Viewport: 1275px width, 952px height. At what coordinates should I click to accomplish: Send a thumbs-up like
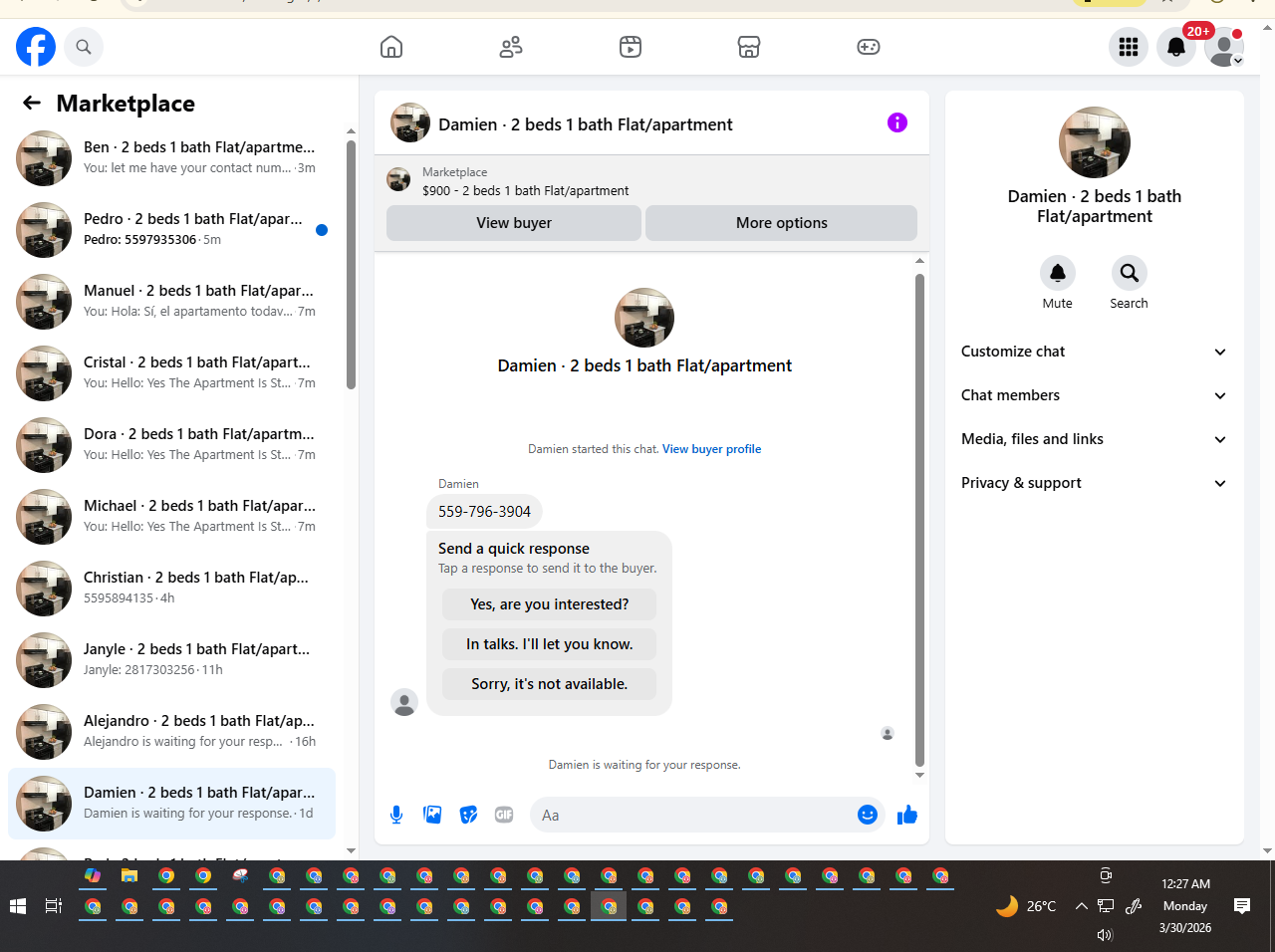(907, 815)
